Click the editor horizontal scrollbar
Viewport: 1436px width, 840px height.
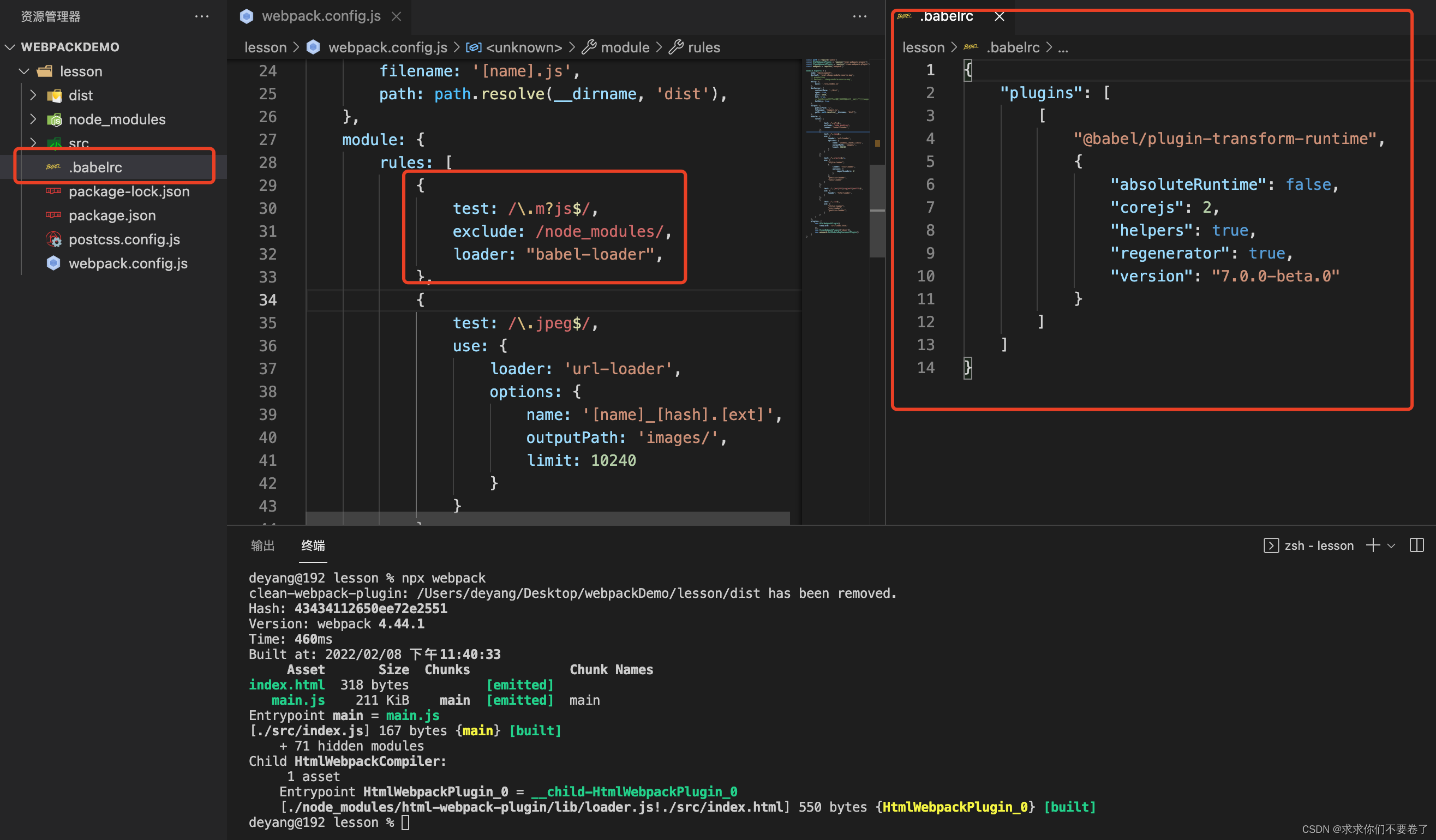coord(547,518)
